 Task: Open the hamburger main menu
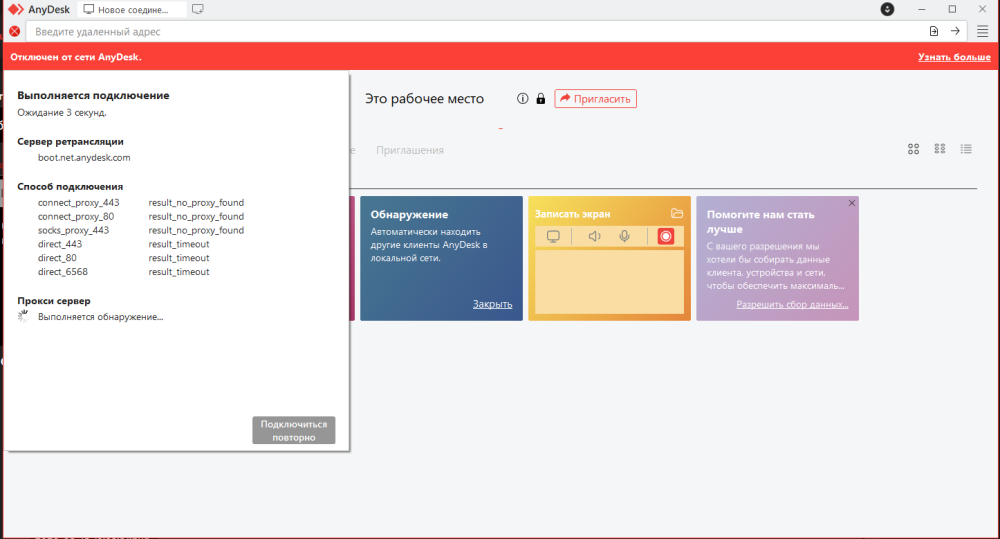[982, 31]
